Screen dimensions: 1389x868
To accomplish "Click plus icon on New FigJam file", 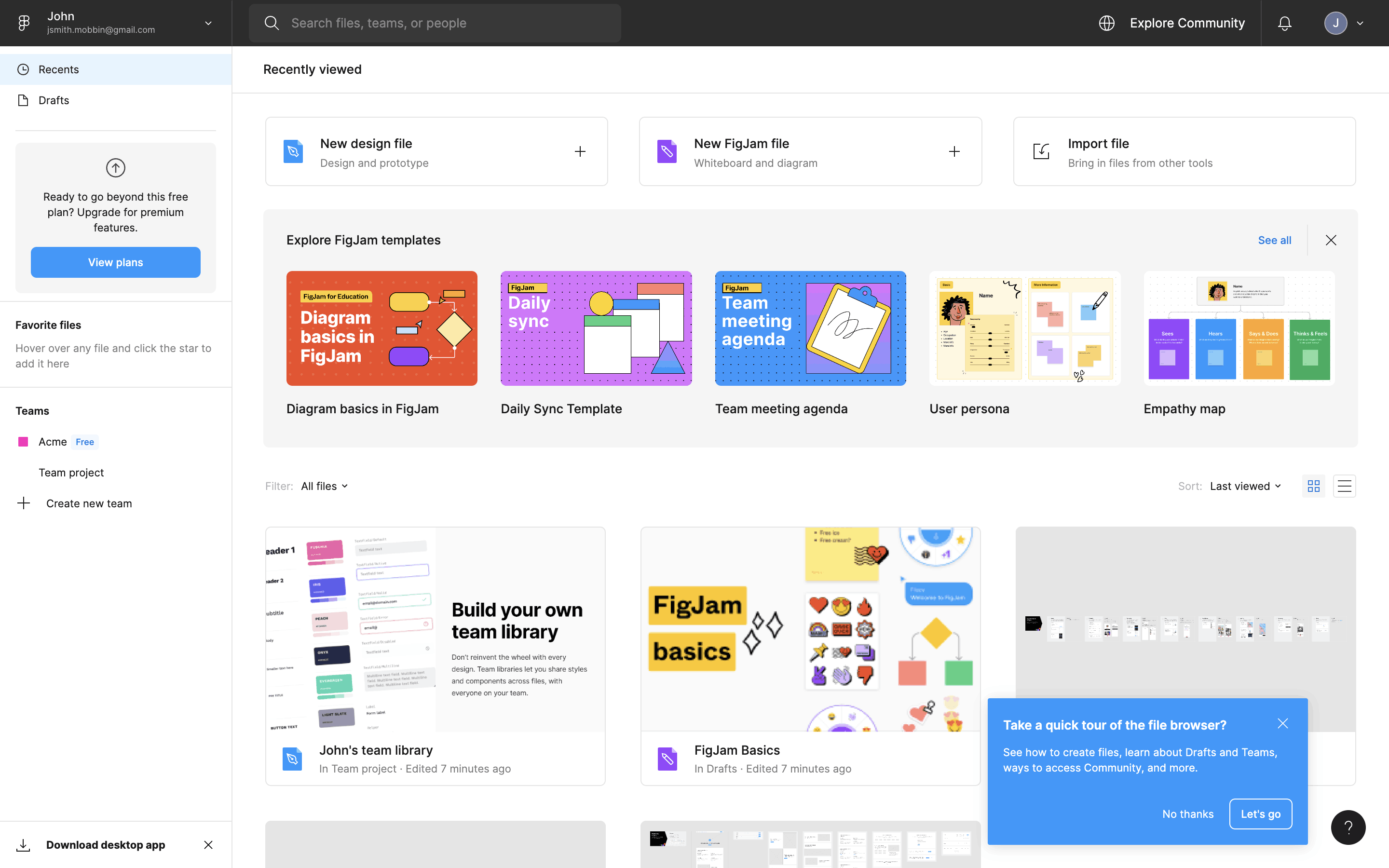I will 954,151.
